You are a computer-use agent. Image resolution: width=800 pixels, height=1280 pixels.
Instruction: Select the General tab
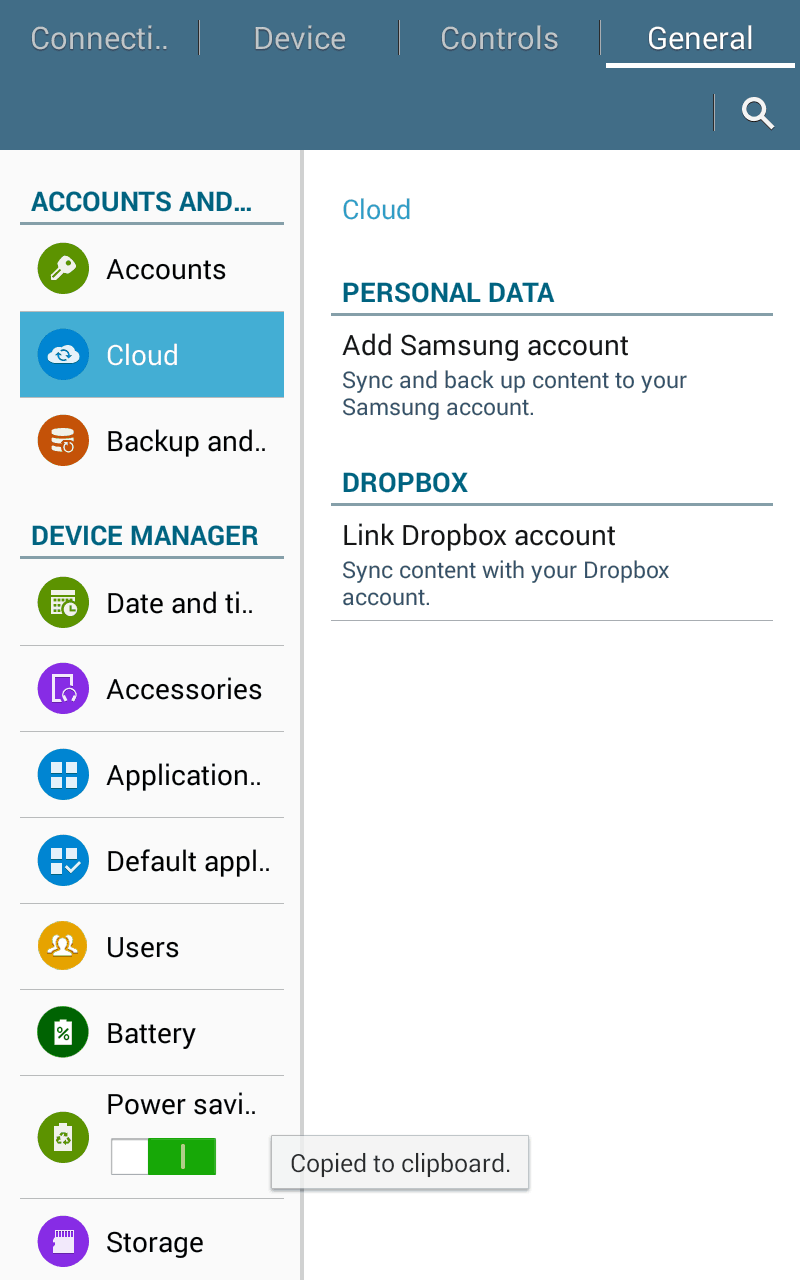click(x=700, y=39)
